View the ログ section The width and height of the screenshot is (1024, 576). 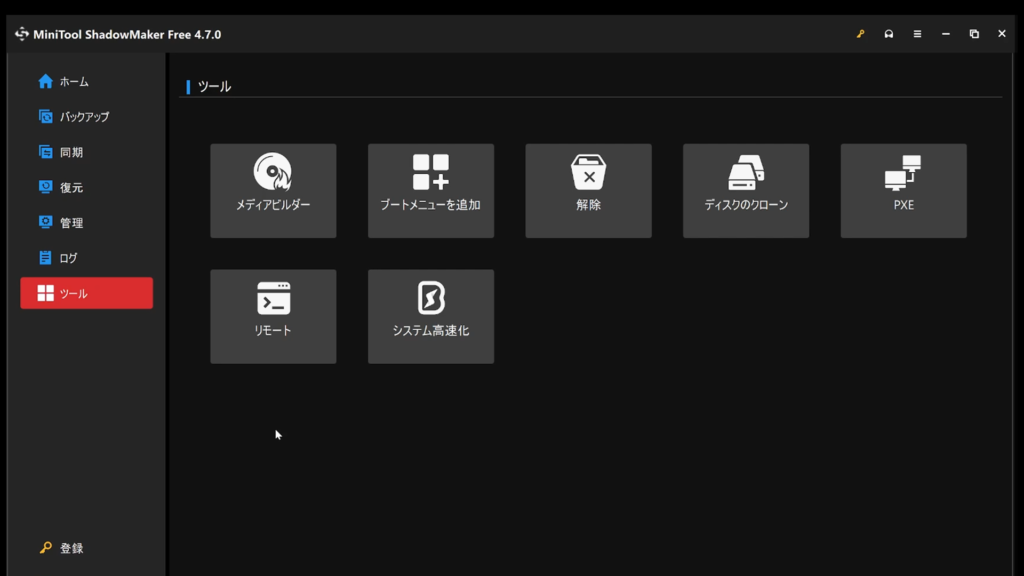(x=68, y=258)
